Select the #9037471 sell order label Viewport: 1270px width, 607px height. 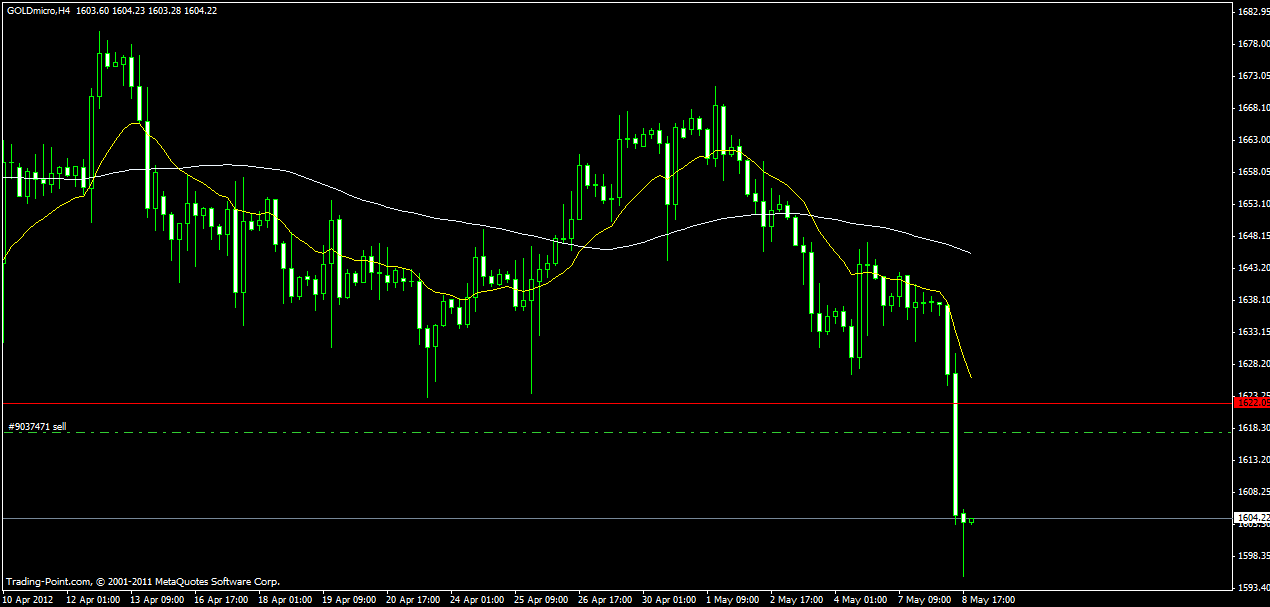pyautogui.click(x=37, y=426)
